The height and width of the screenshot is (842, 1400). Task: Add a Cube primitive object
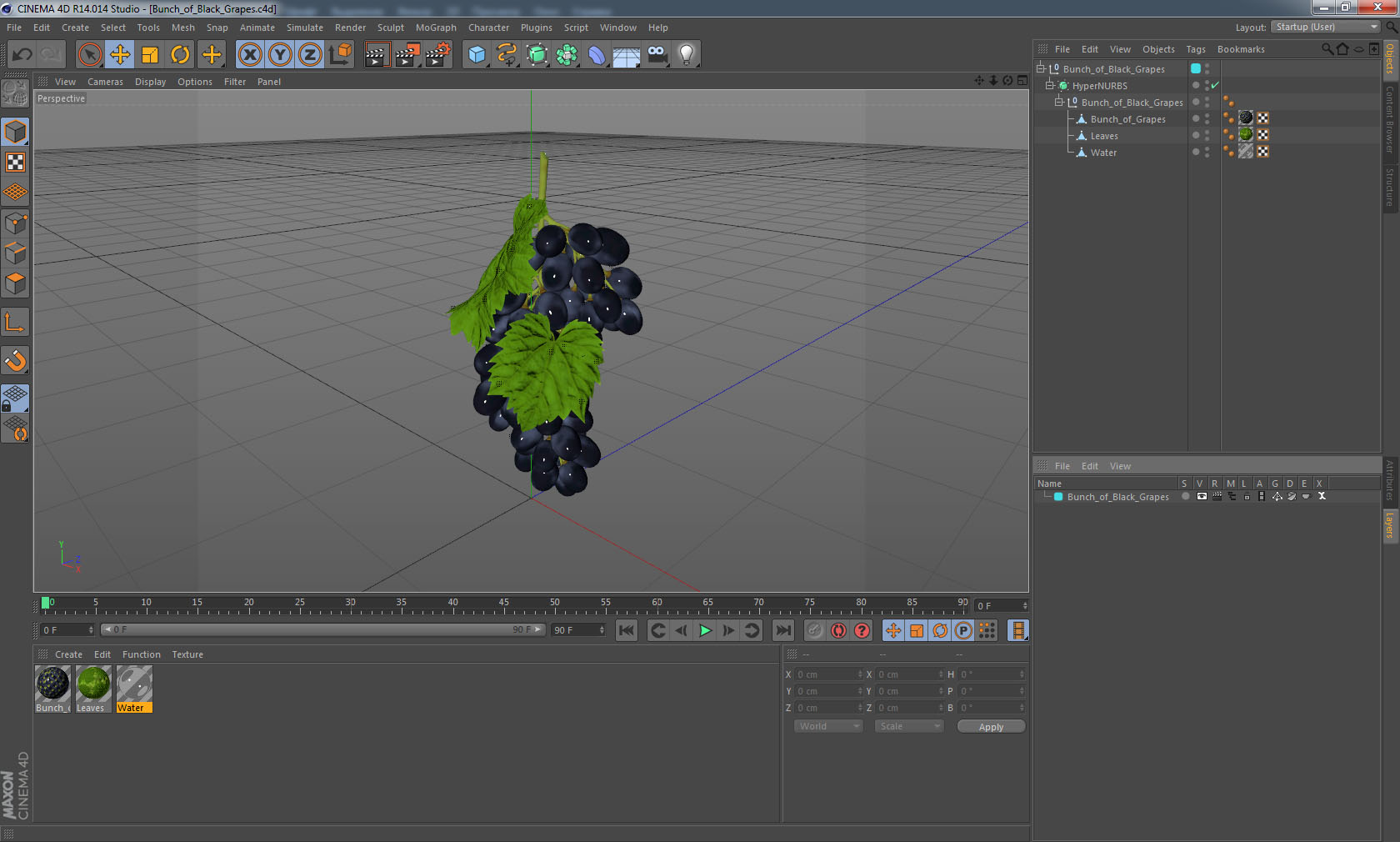(477, 55)
